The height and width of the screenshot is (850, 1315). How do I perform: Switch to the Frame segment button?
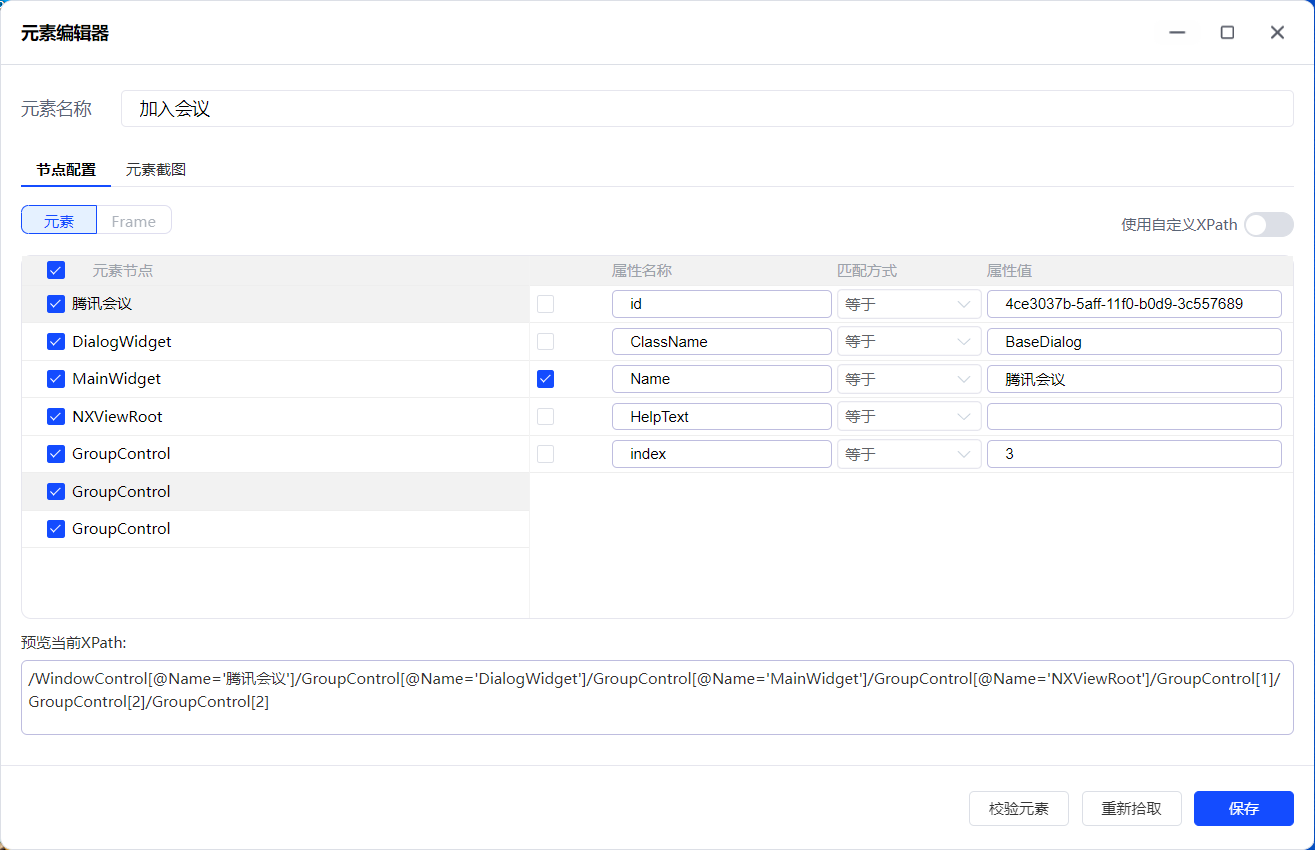(133, 221)
